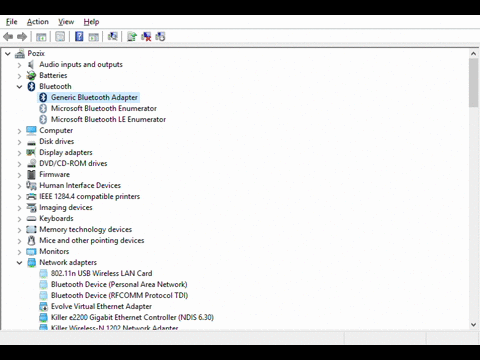Viewport: 480px width, 360px height.
Task: Expand Audio inputs and outputs
Action: (x=19, y=65)
